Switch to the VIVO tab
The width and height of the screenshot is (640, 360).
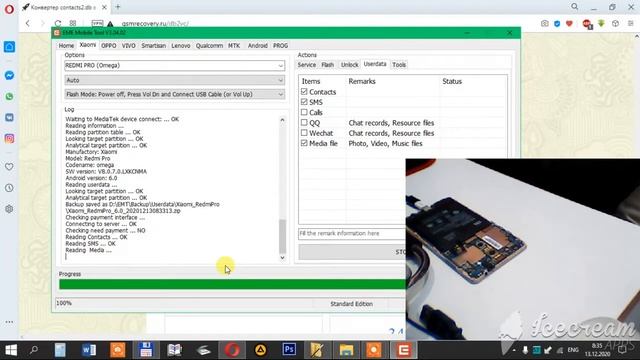129,46
